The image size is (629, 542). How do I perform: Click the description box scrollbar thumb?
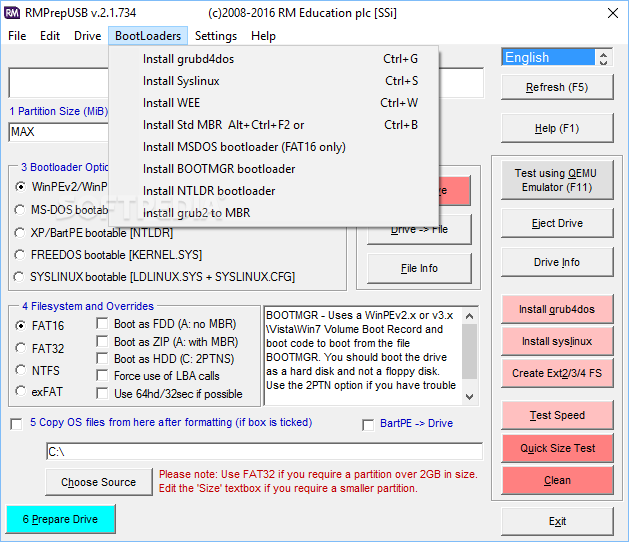point(469,351)
